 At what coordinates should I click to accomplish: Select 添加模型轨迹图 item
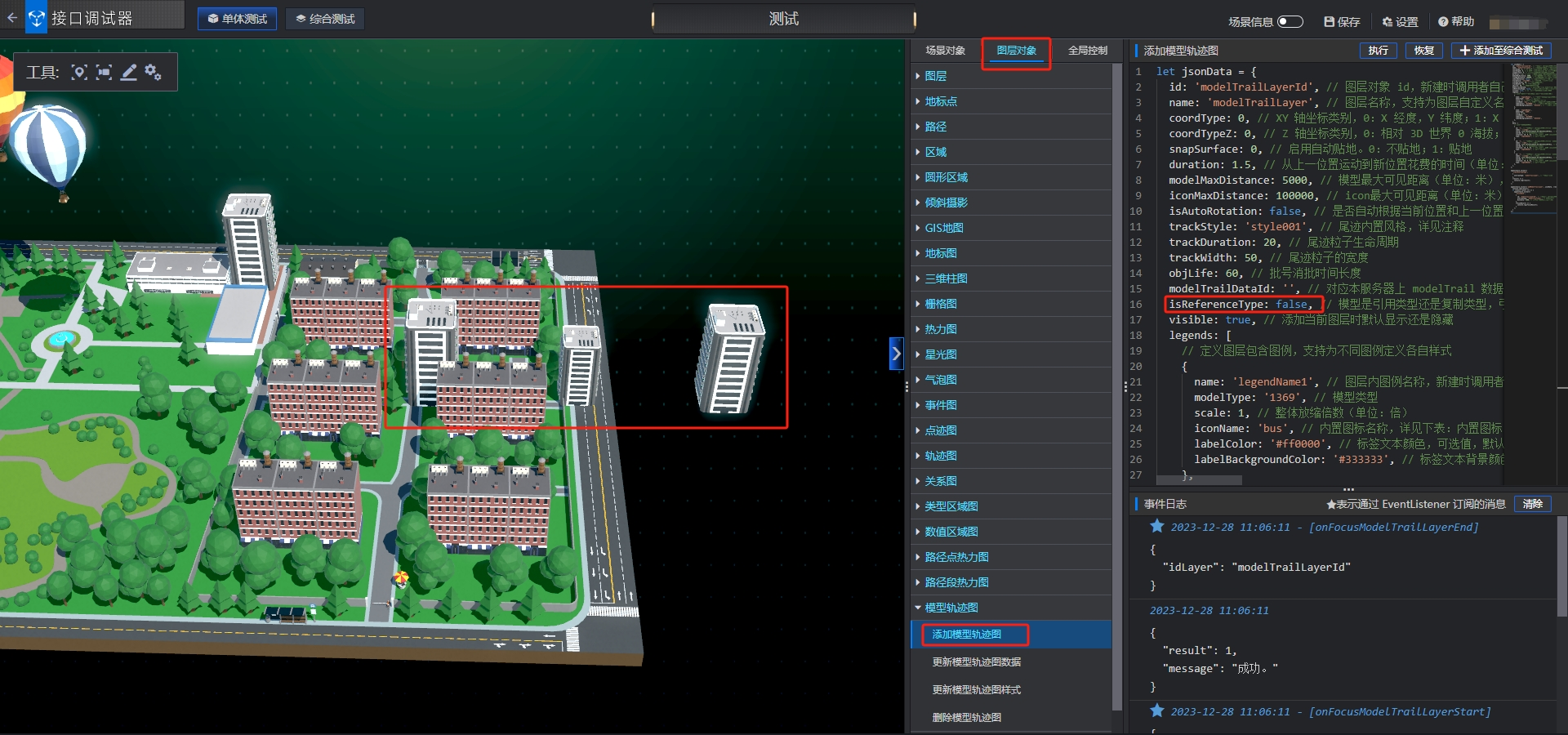click(x=1011, y=635)
